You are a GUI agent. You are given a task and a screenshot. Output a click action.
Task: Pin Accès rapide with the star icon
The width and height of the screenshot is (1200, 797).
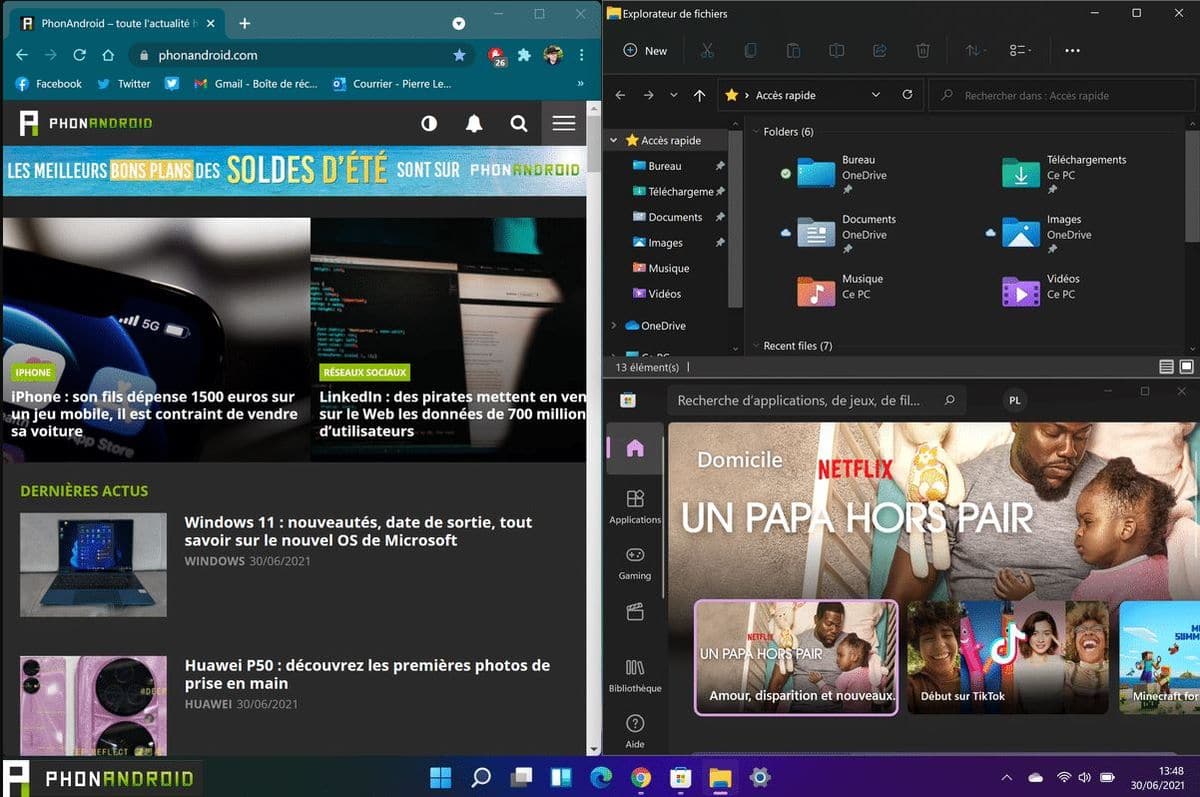[x=734, y=95]
